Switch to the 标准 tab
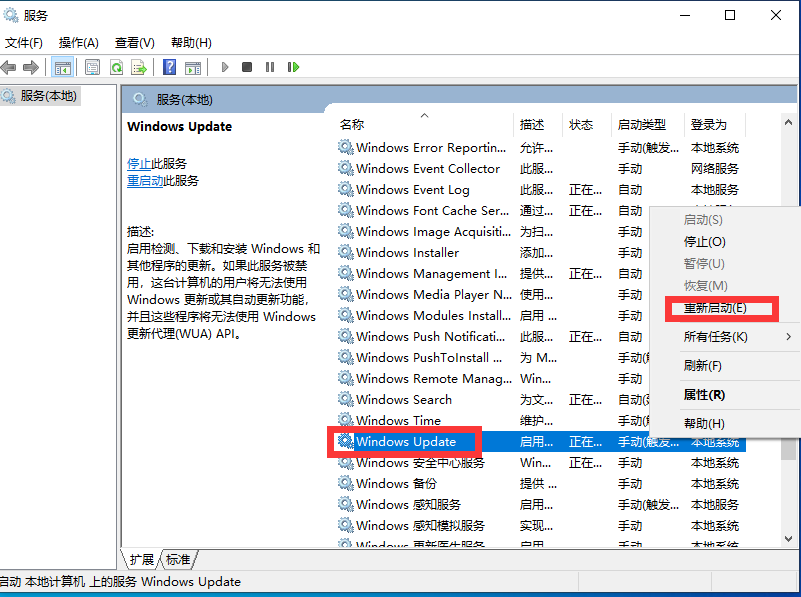 pos(177,560)
